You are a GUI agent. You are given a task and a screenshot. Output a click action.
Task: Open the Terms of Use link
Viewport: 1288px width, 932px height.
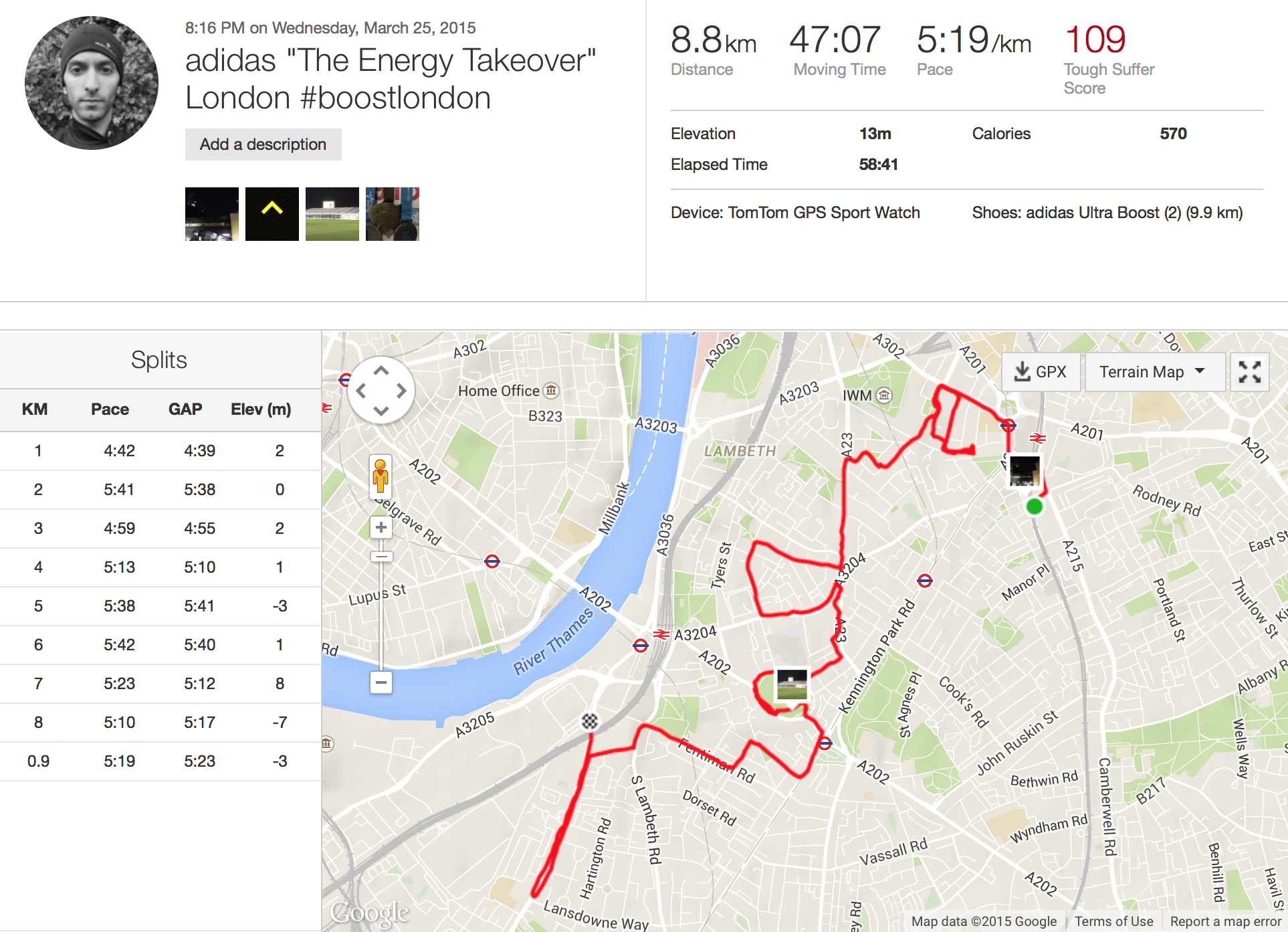1113,921
